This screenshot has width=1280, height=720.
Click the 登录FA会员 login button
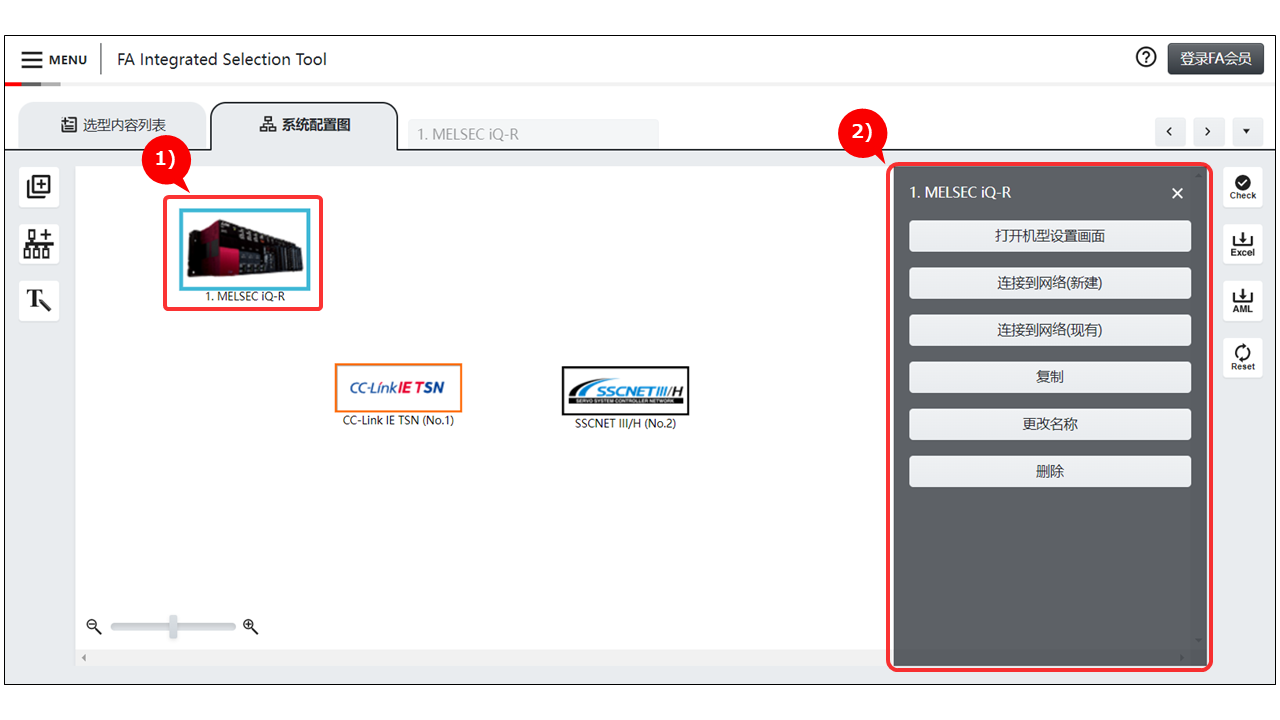coord(1215,59)
